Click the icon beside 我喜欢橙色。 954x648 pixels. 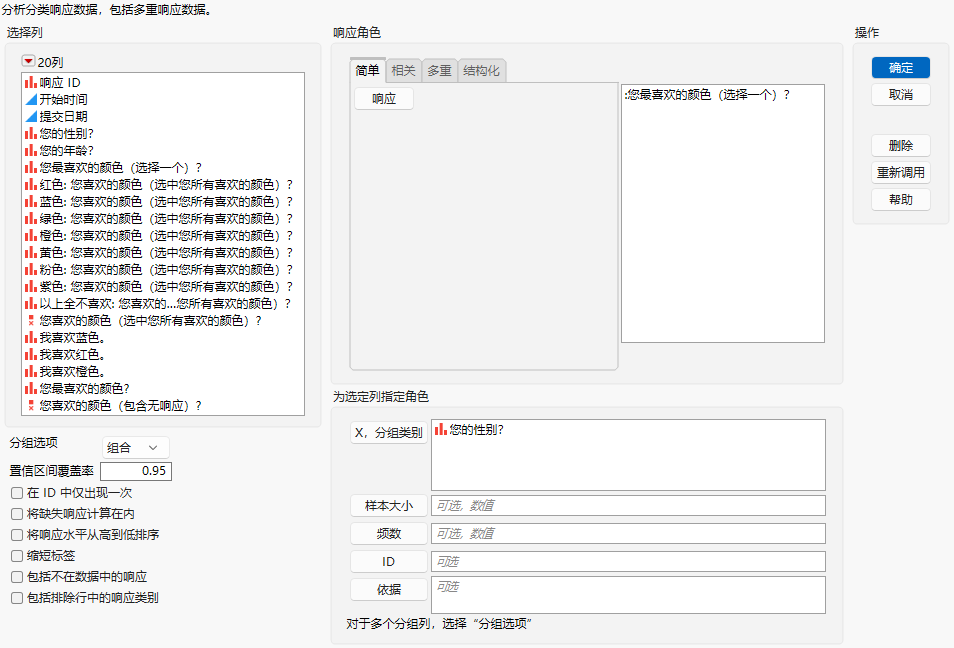tap(30, 372)
